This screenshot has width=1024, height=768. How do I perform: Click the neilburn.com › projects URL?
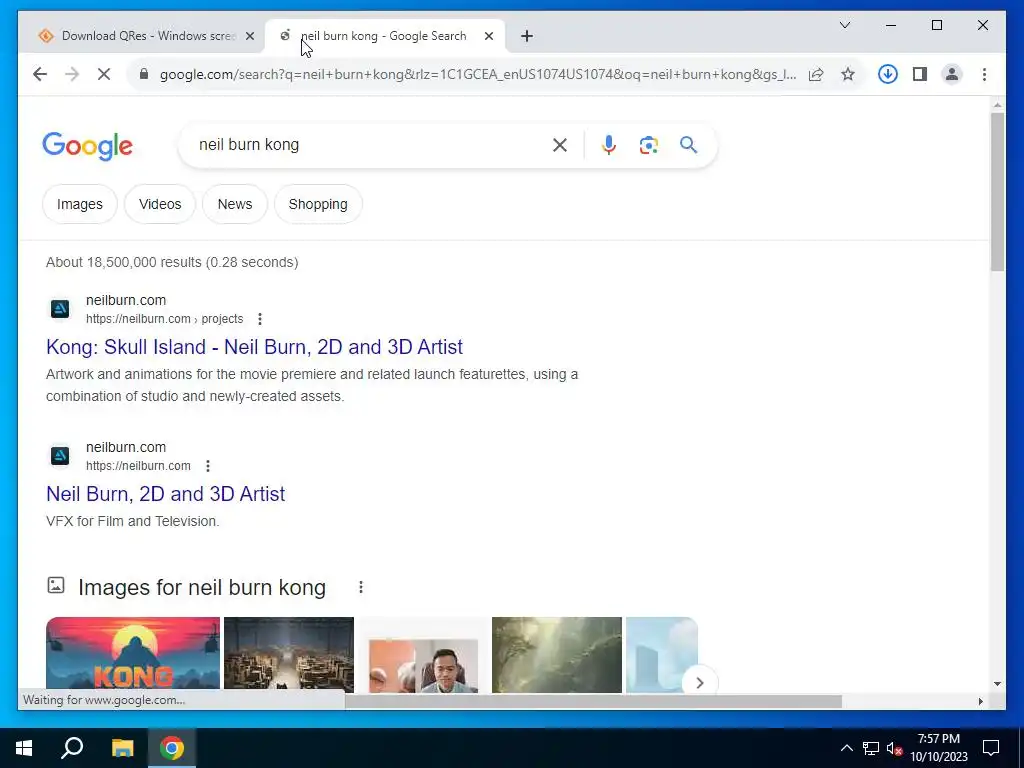165,319
